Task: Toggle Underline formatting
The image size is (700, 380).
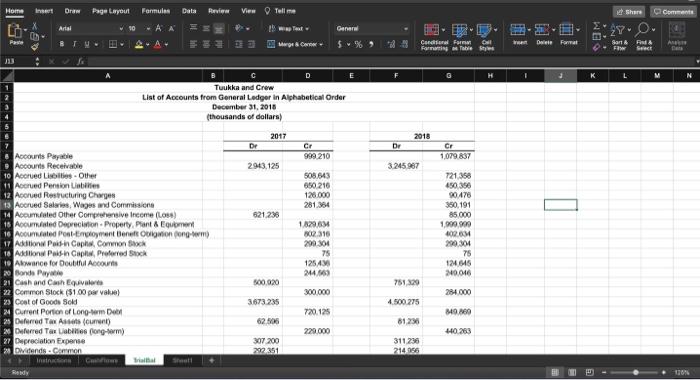Action: (87, 44)
